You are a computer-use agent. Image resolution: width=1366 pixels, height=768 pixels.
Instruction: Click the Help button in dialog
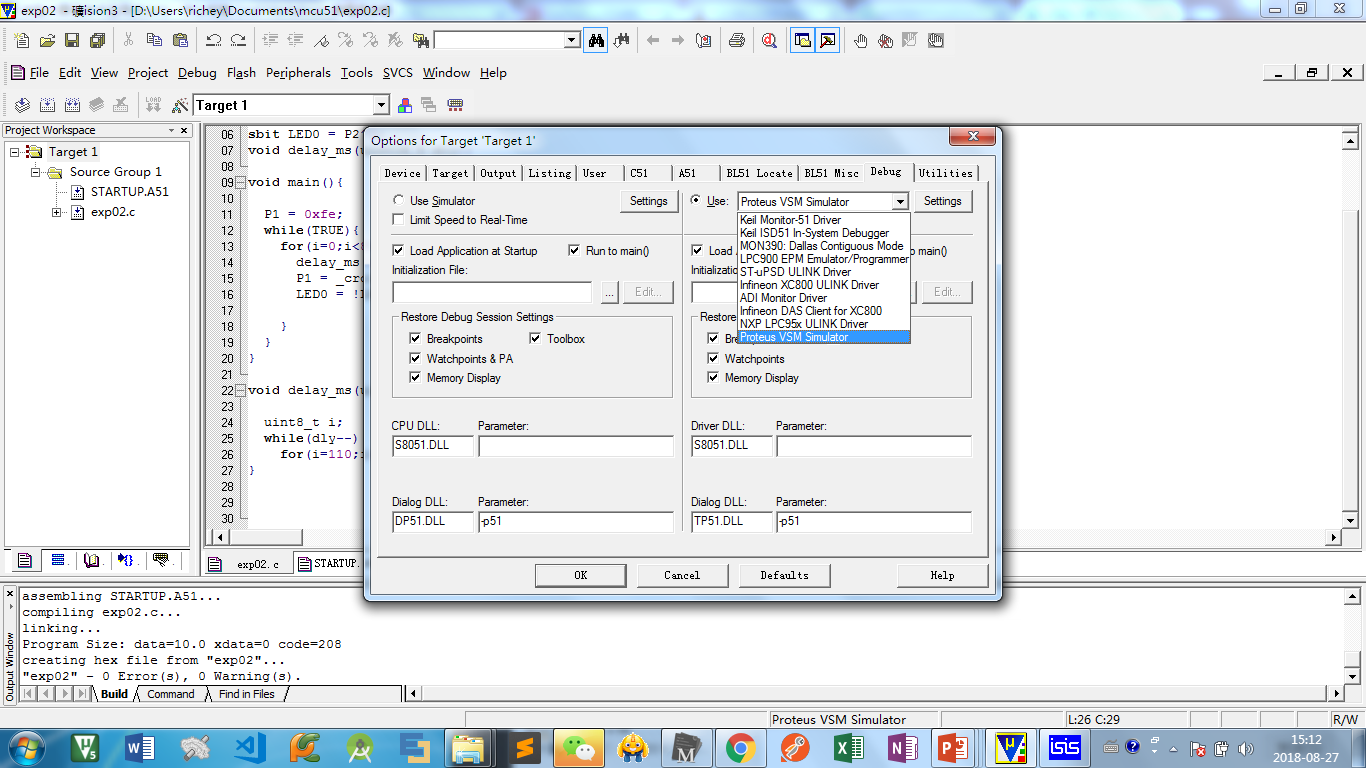942,575
